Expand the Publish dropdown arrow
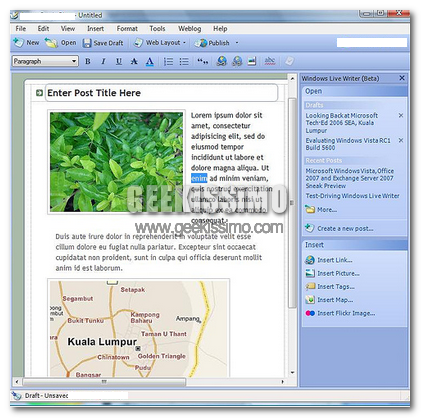The height and width of the screenshot is (418, 421). click(x=237, y=43)
